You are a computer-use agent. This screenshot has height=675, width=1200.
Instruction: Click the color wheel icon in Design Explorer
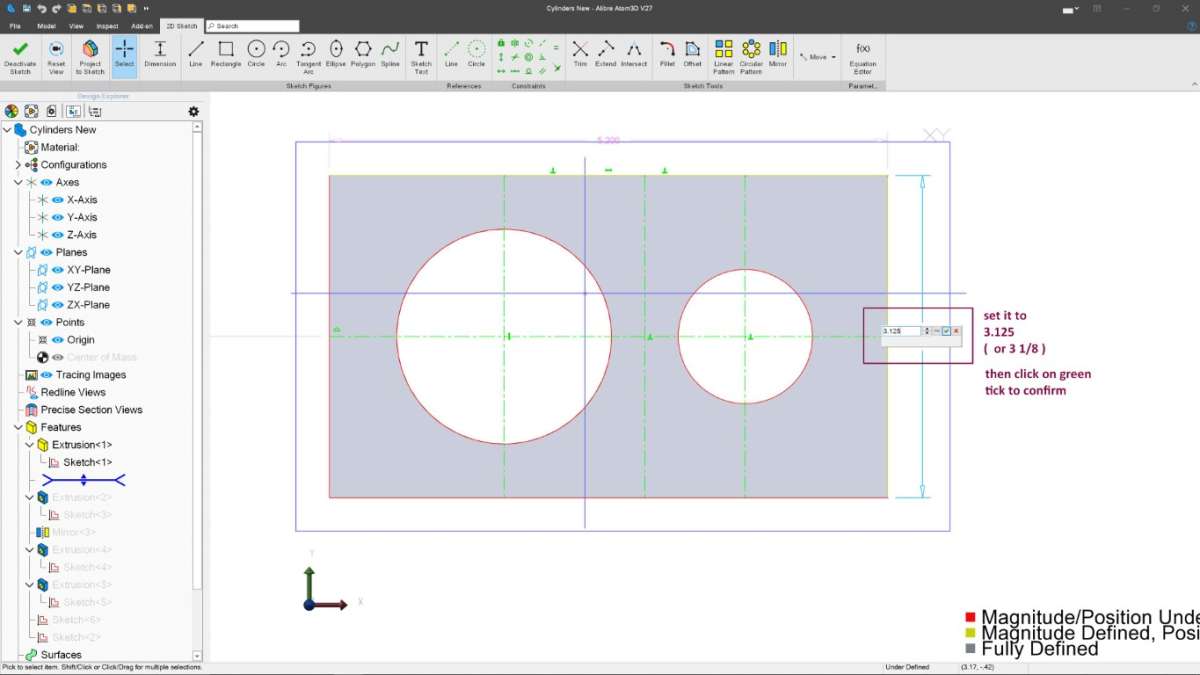pyautogui.click(x=11, y=111)
